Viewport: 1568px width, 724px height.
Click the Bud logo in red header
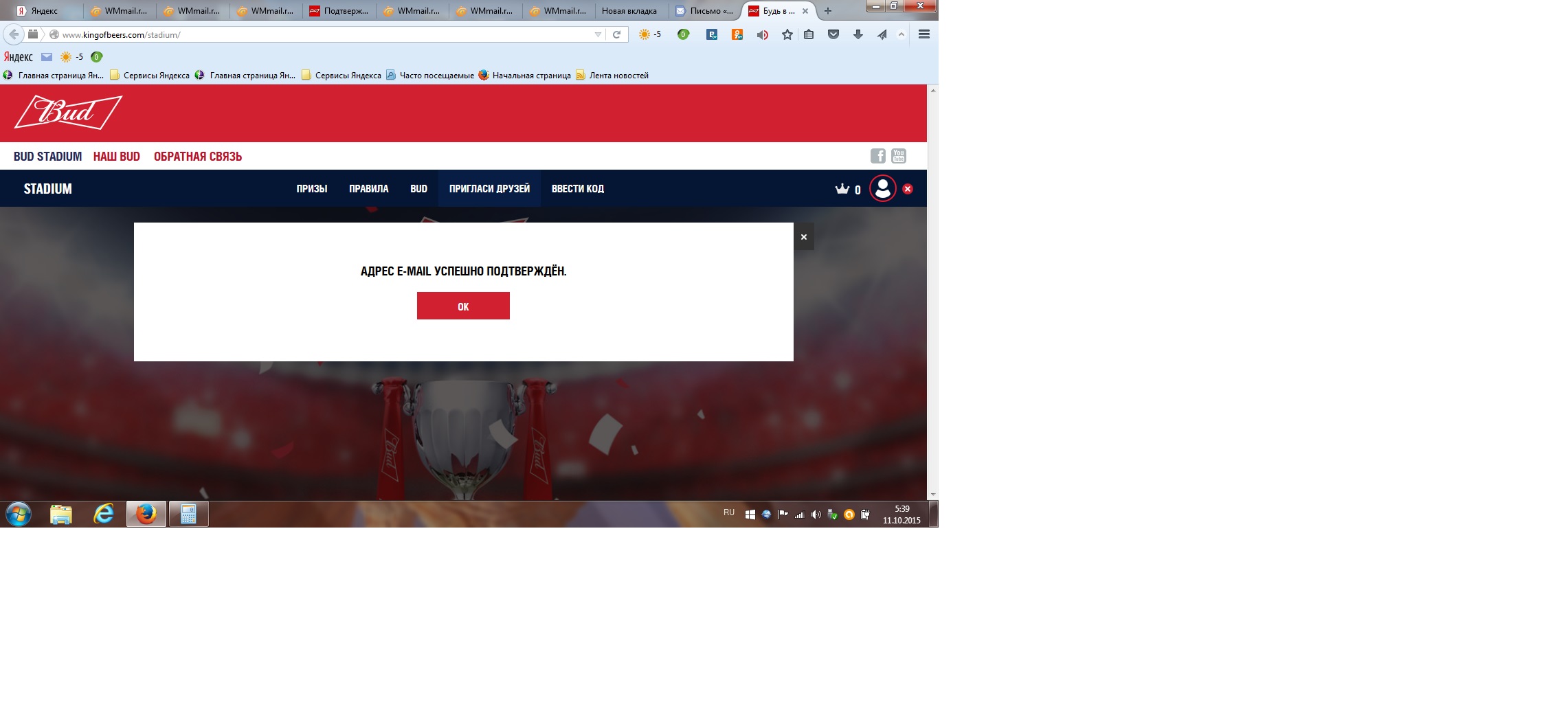click(68, 112)
